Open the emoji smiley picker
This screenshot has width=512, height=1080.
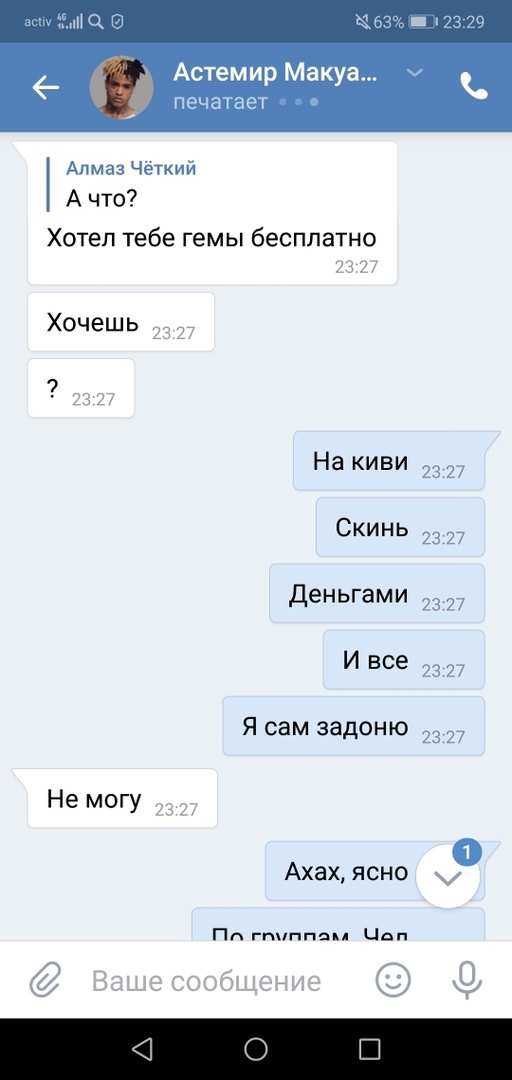(393, 980)
